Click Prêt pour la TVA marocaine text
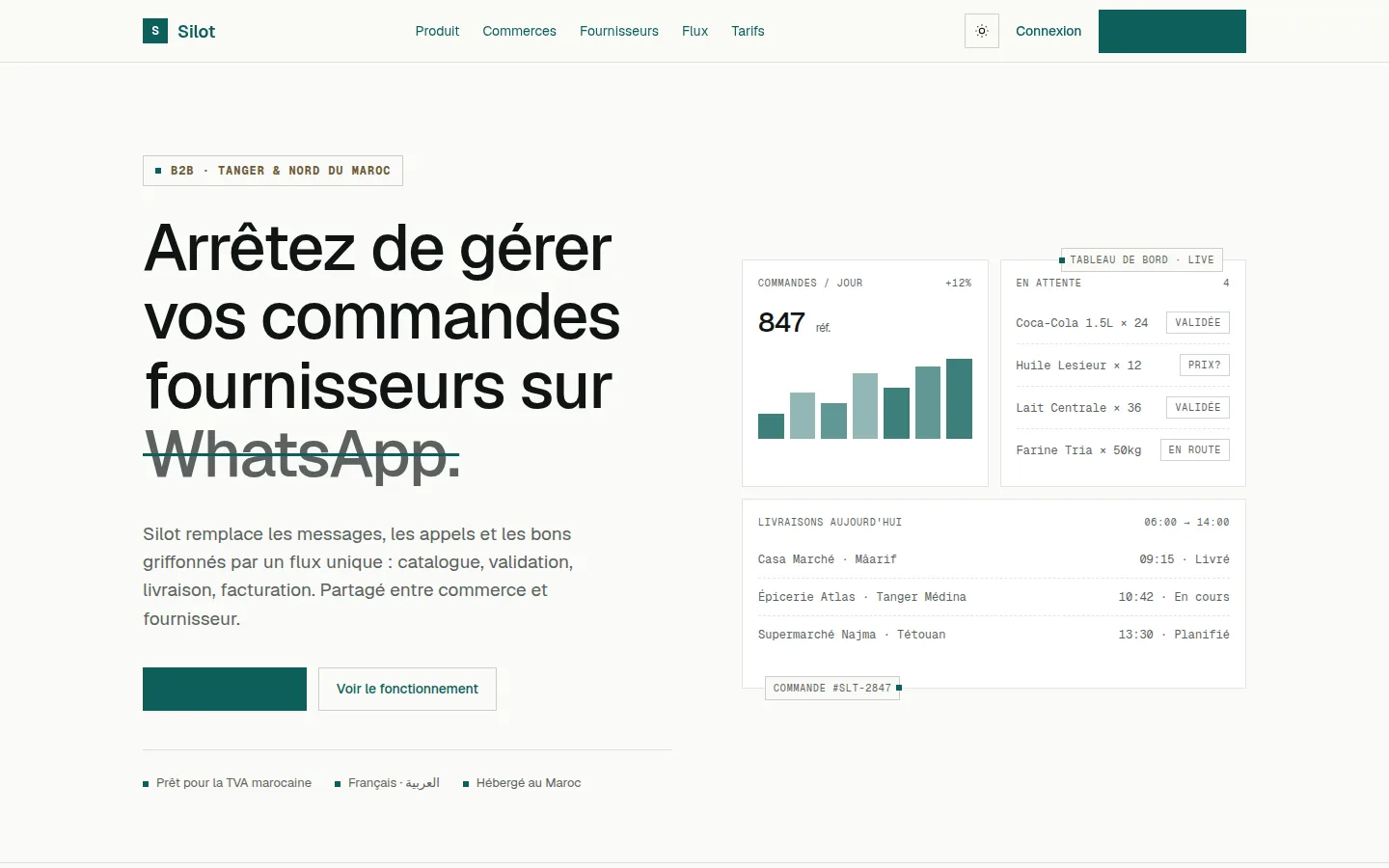1389x868 pixels. (x=233, y=783)
